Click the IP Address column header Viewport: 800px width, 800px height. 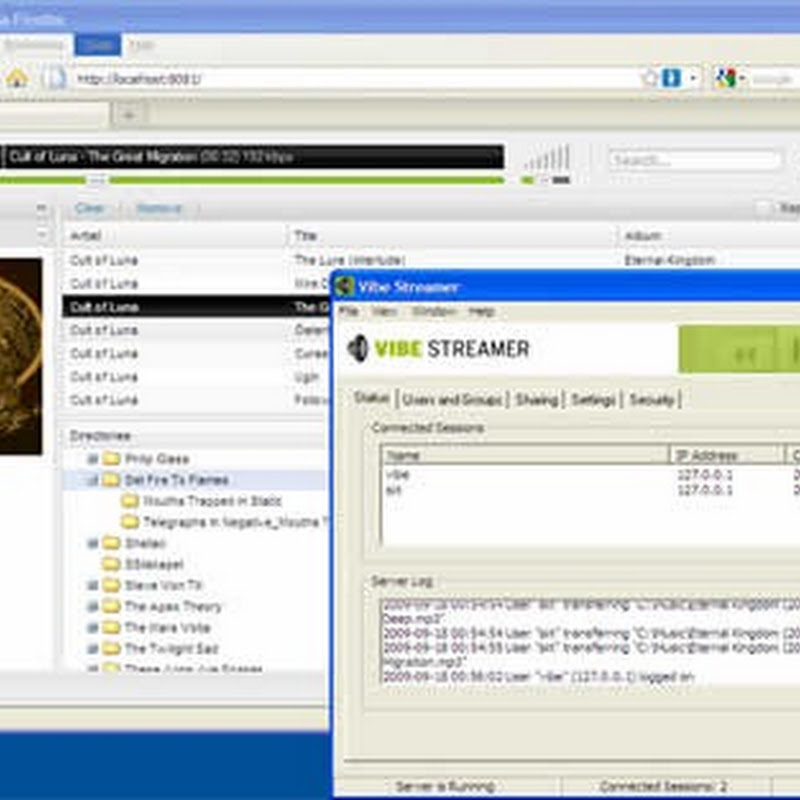coord(727,455)
